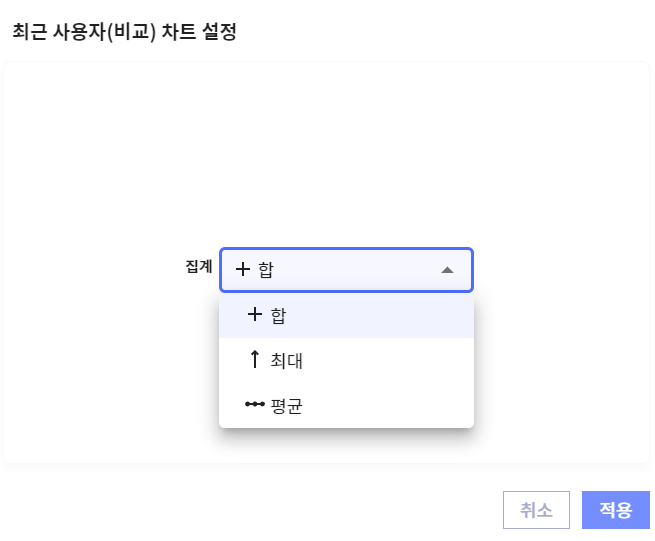
Task: Click the 평균 text label in the list
Action: 286,406
